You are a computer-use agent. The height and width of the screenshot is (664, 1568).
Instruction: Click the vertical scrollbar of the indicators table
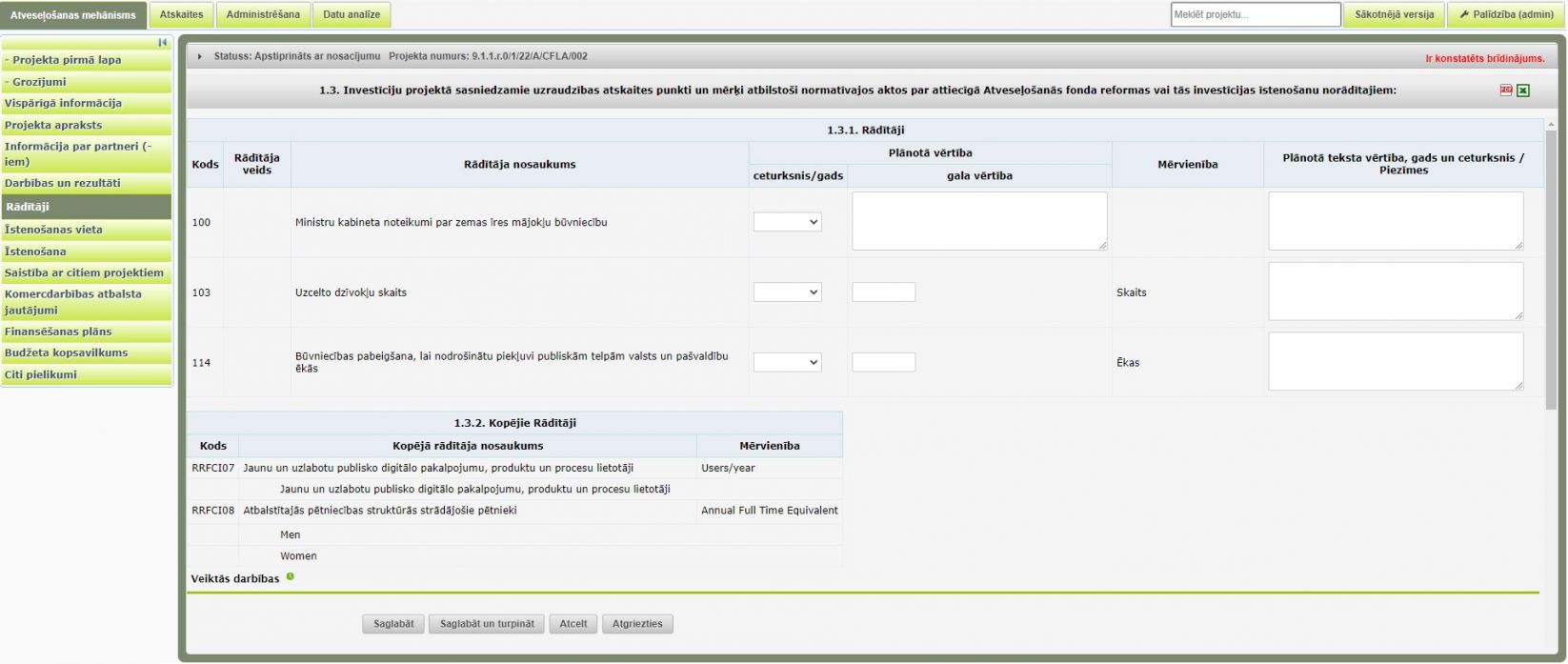(x=1551, y=267)
